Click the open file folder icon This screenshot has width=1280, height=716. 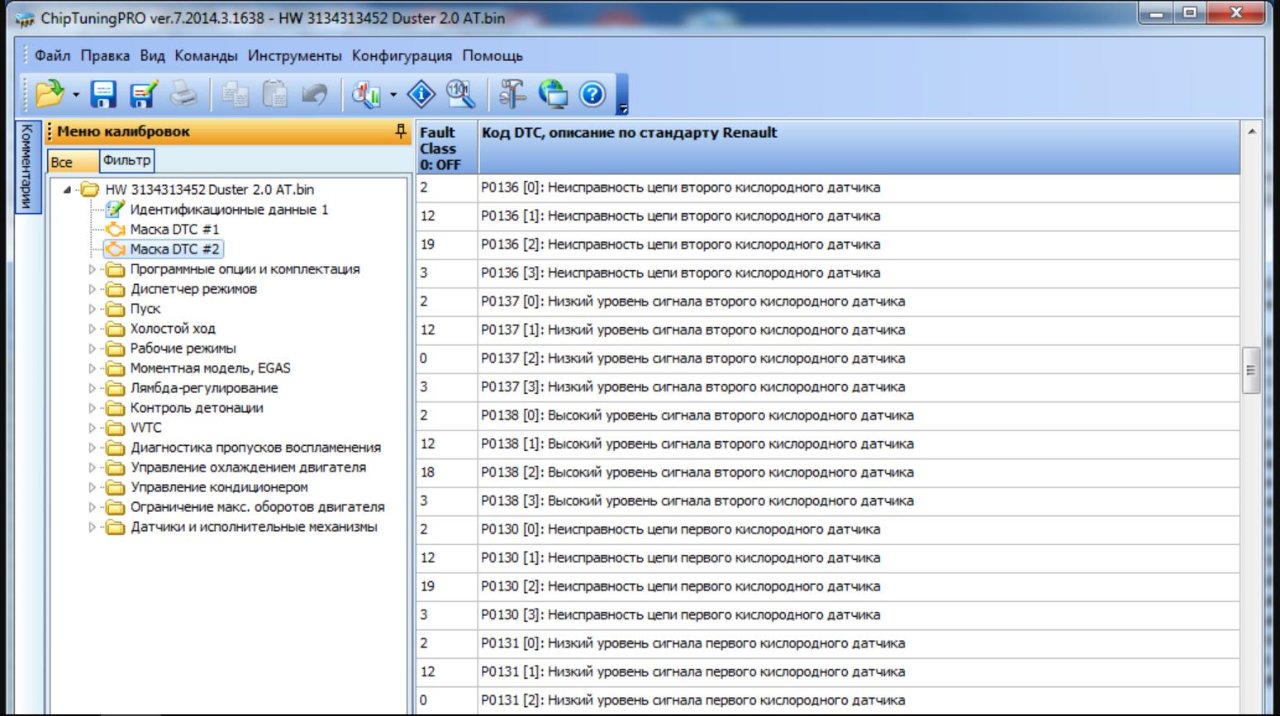48,94
